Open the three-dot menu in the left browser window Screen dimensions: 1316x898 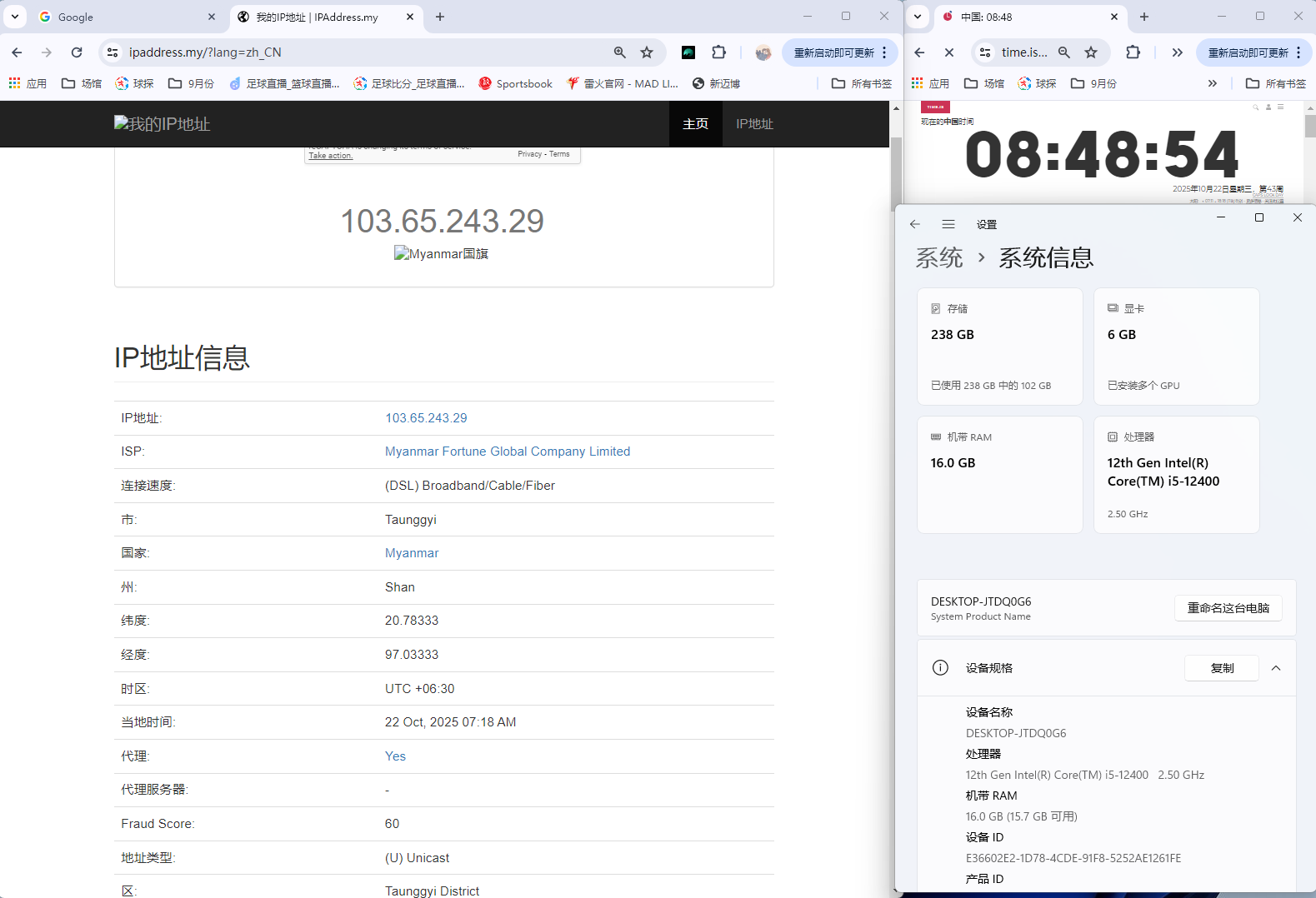(x=885, y=52)
